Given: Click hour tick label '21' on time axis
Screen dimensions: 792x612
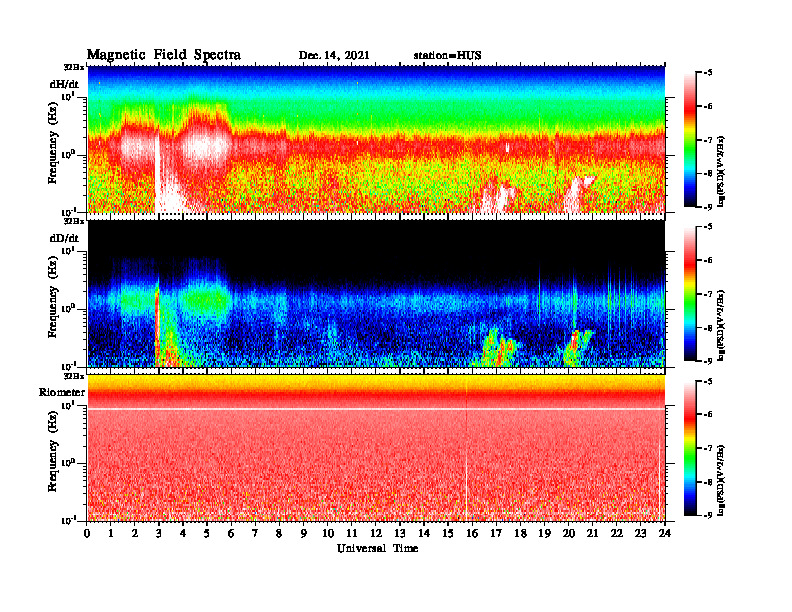Looking at the screenshot, I should 592,534.
